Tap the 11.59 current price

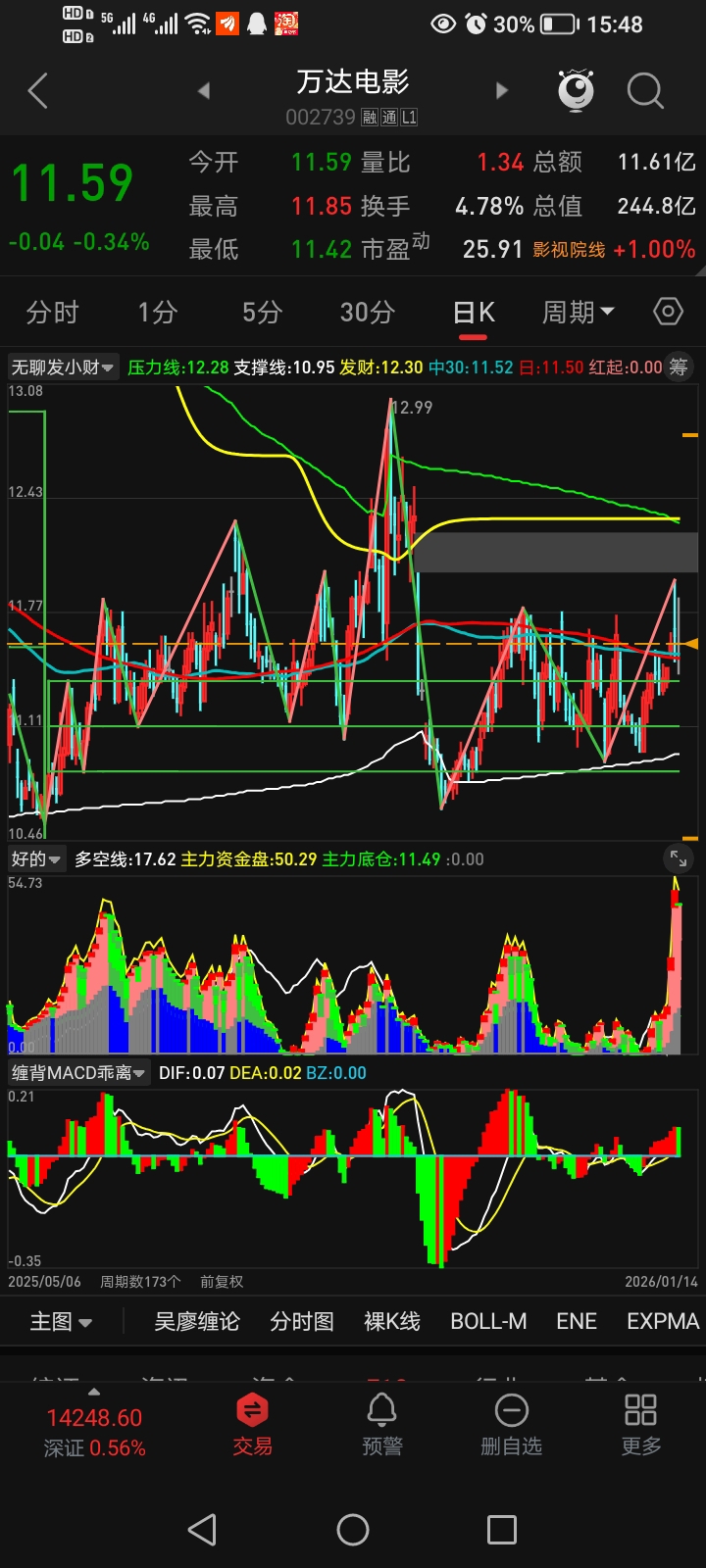pos(73,184)
